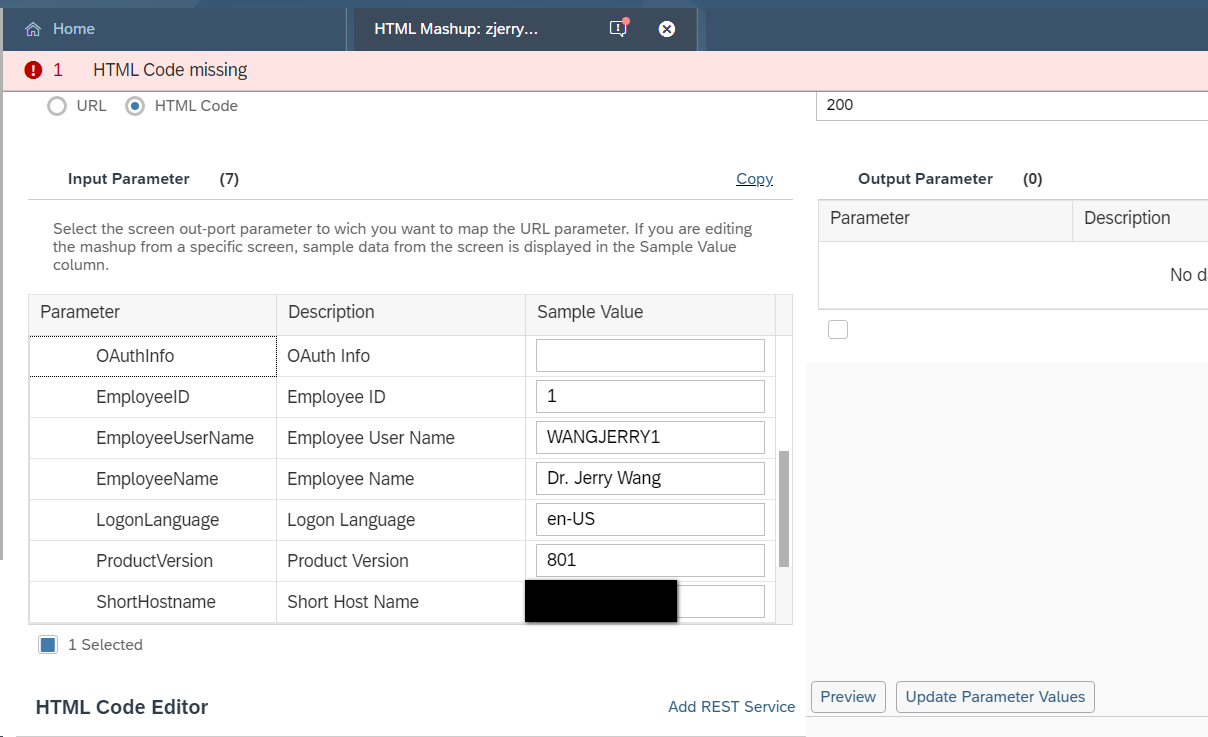The image size is (1208, 737).
Task: Click the red error indicator icon
Action: click(x=34, y=70)
